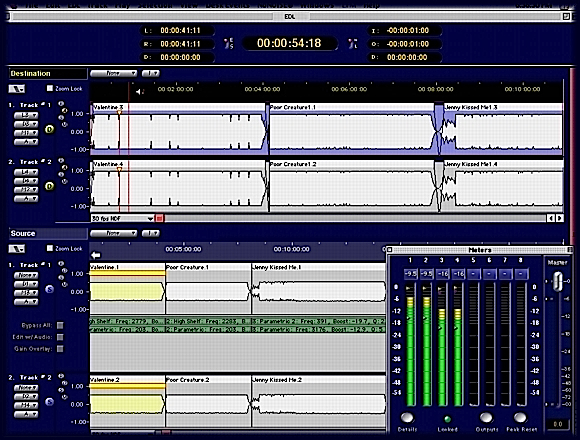Toggle the Locked indicator in Meters
The width and height of the screenshot is (580, 440).
click(447, 419)
